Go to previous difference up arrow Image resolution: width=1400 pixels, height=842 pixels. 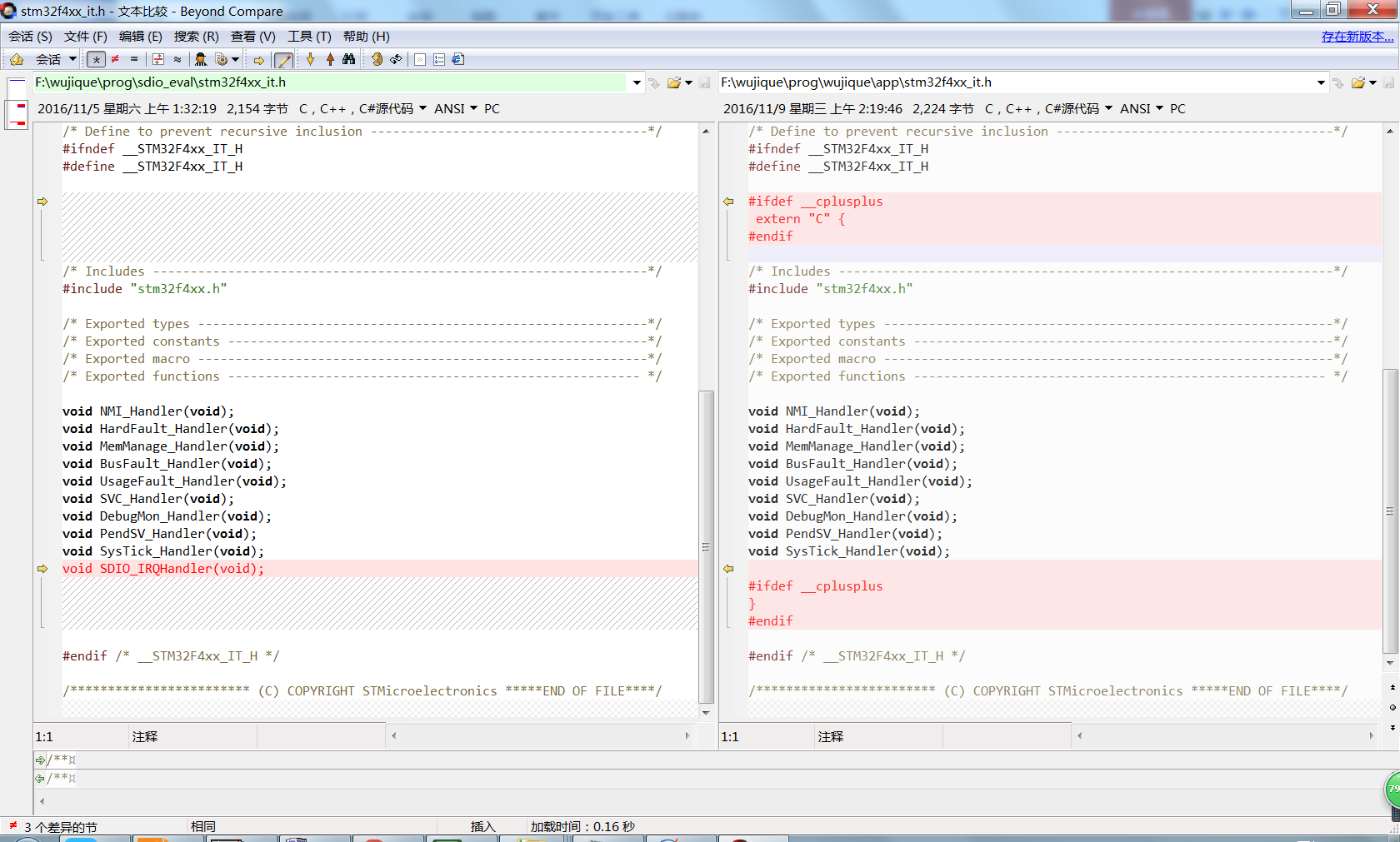pyautogui.click(x=330, y=59)
